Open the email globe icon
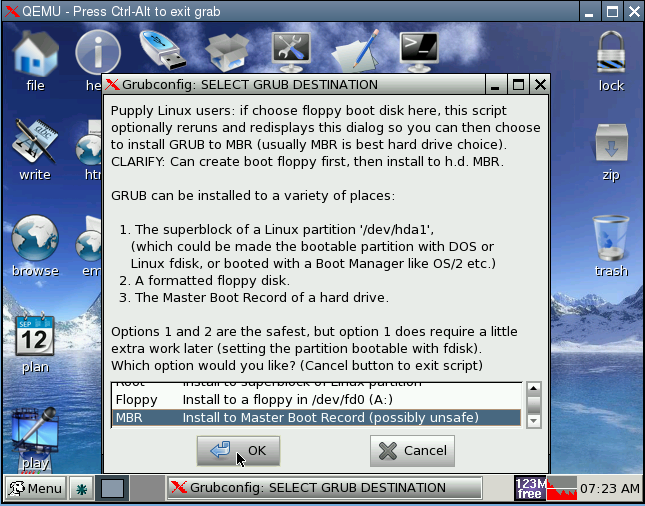The height and width of the screenshot is (506, 645). pyautogui.click(x=89, y=240)
